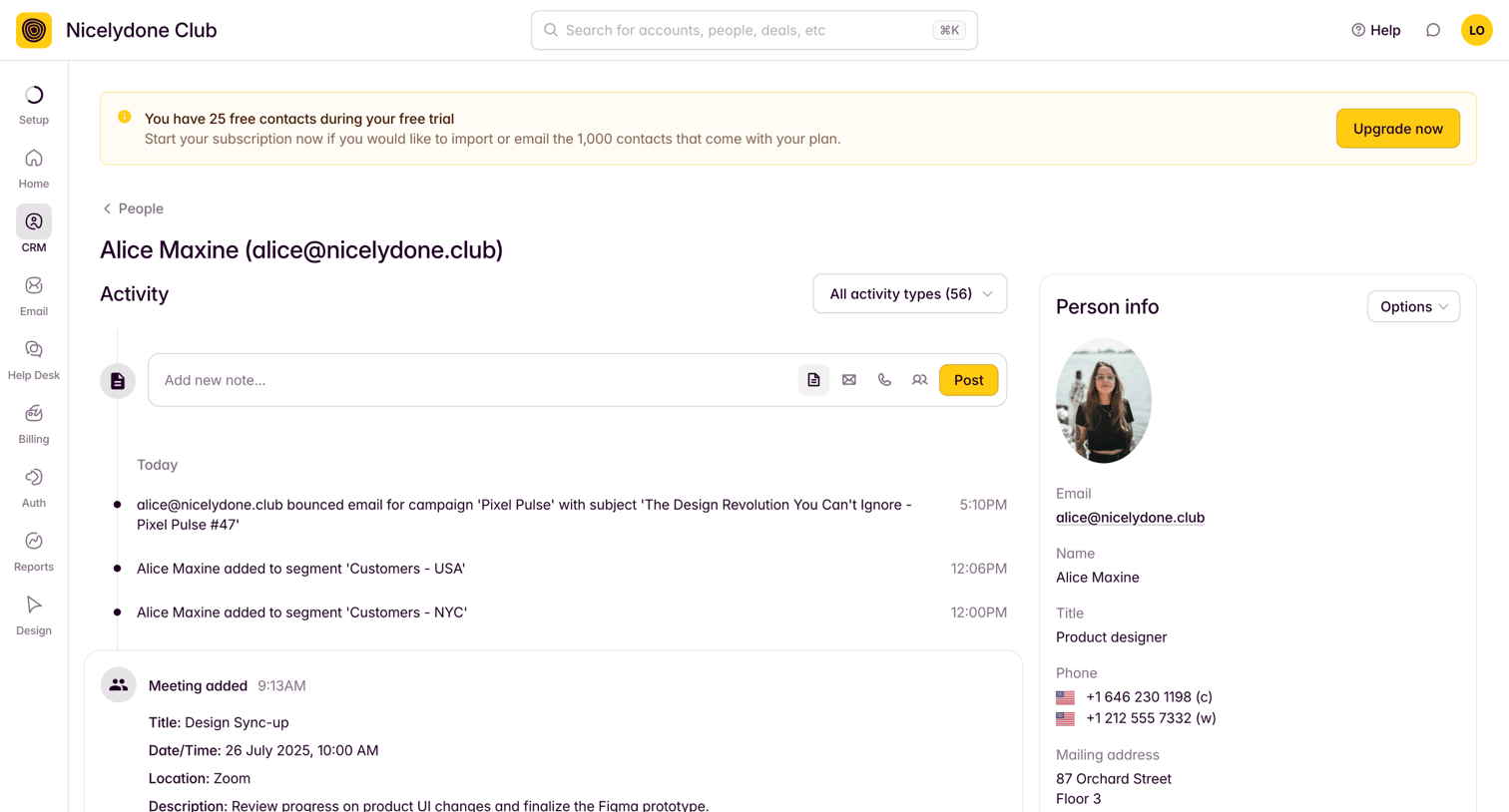
Task: Open the Auth sidebar section
Action: tap(34, 488)
